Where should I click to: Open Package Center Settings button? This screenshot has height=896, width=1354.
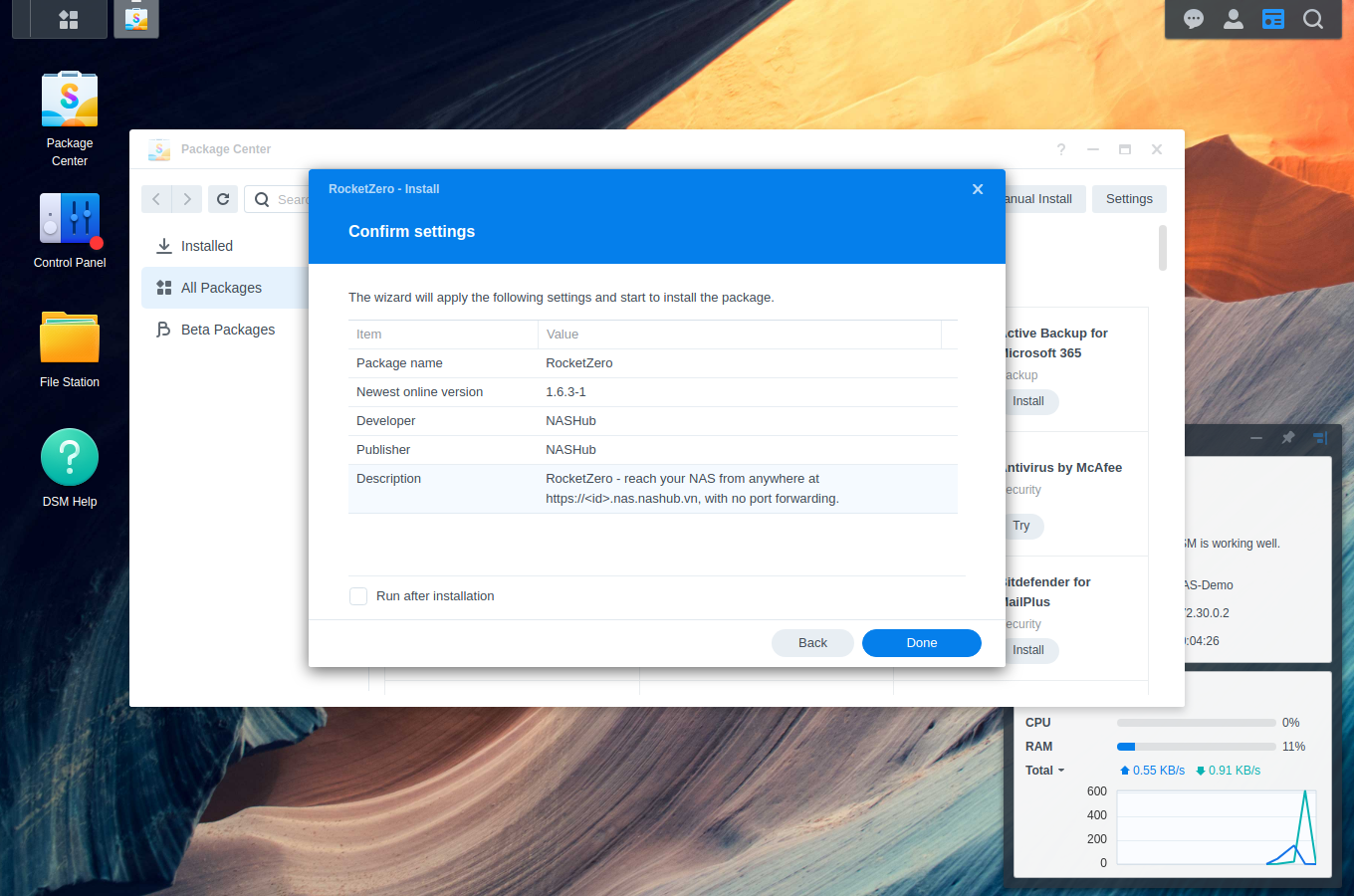(x=1129, y=199)
